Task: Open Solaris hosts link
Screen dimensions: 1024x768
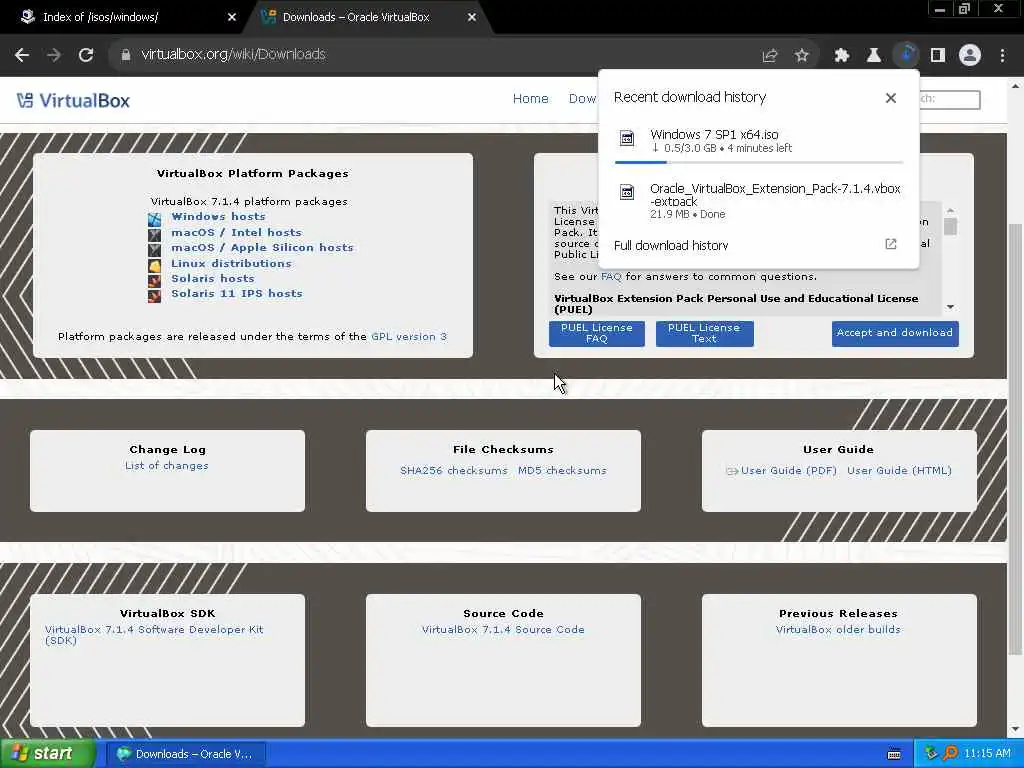Action: [212, 278]
